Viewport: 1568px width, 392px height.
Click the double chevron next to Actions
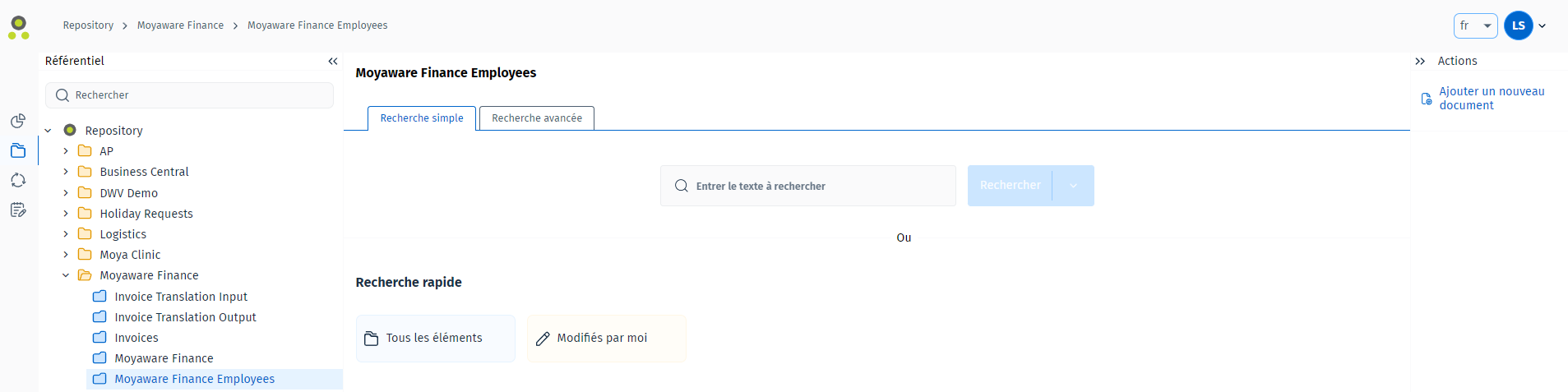tap(1420, 61)
